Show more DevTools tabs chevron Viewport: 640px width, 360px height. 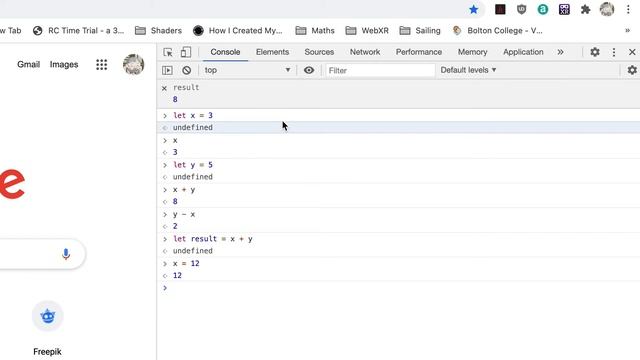560,52
